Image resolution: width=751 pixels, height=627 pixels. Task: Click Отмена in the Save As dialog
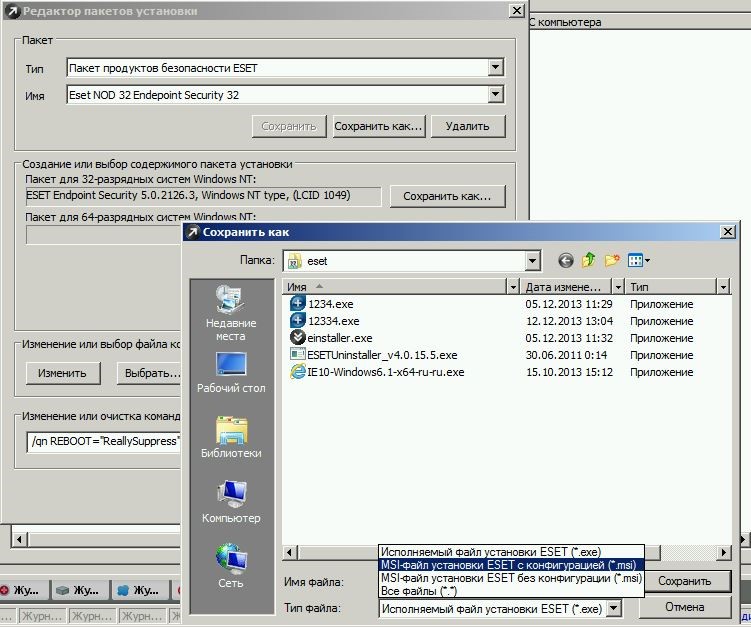click(x=684, y=607)
